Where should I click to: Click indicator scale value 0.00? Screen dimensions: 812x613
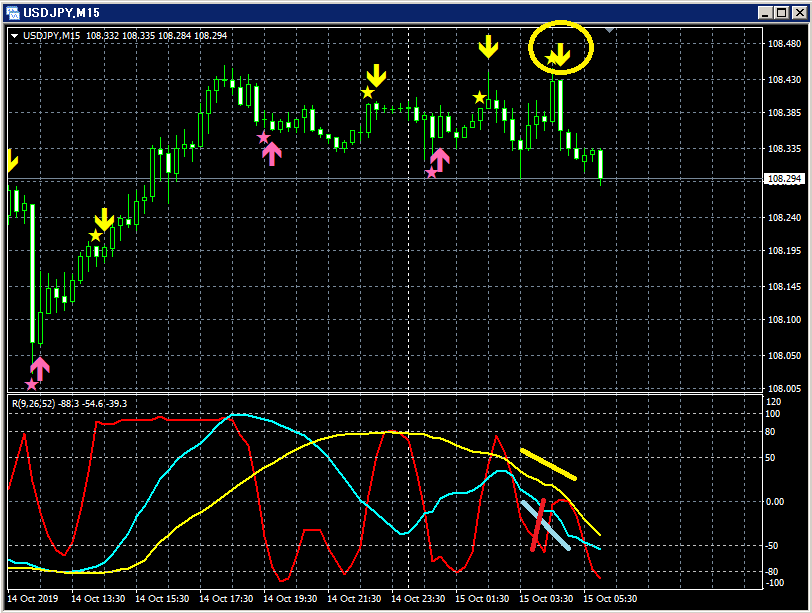pos(775,502)
